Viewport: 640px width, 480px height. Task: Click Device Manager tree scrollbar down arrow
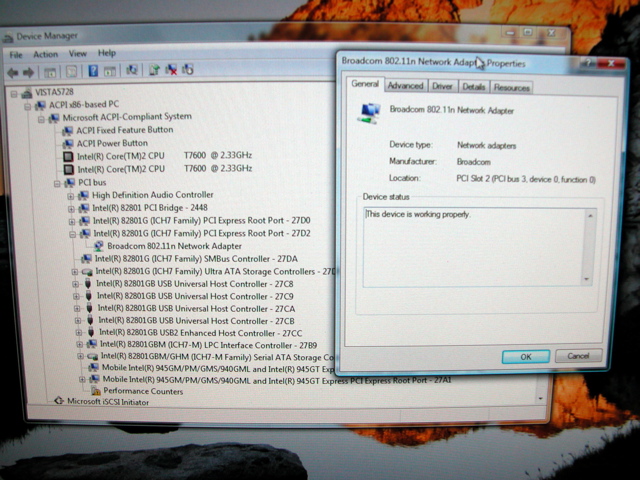click(x=541, y=398)
